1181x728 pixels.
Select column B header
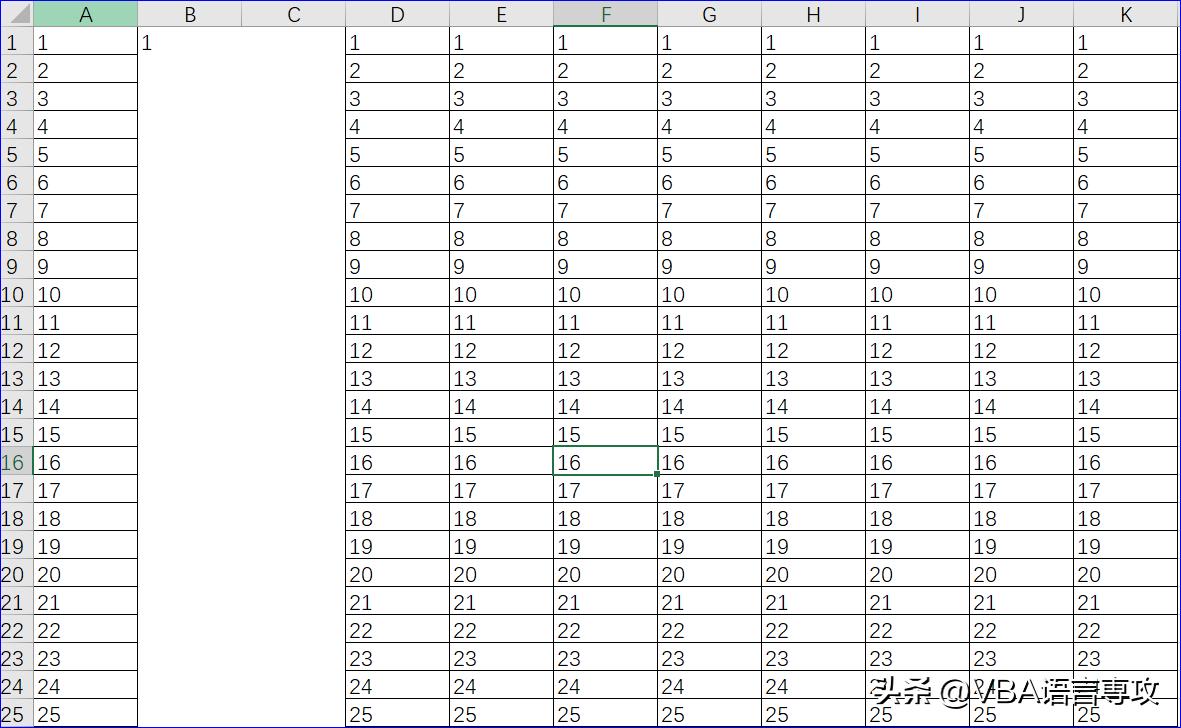(x=190, y=14)
